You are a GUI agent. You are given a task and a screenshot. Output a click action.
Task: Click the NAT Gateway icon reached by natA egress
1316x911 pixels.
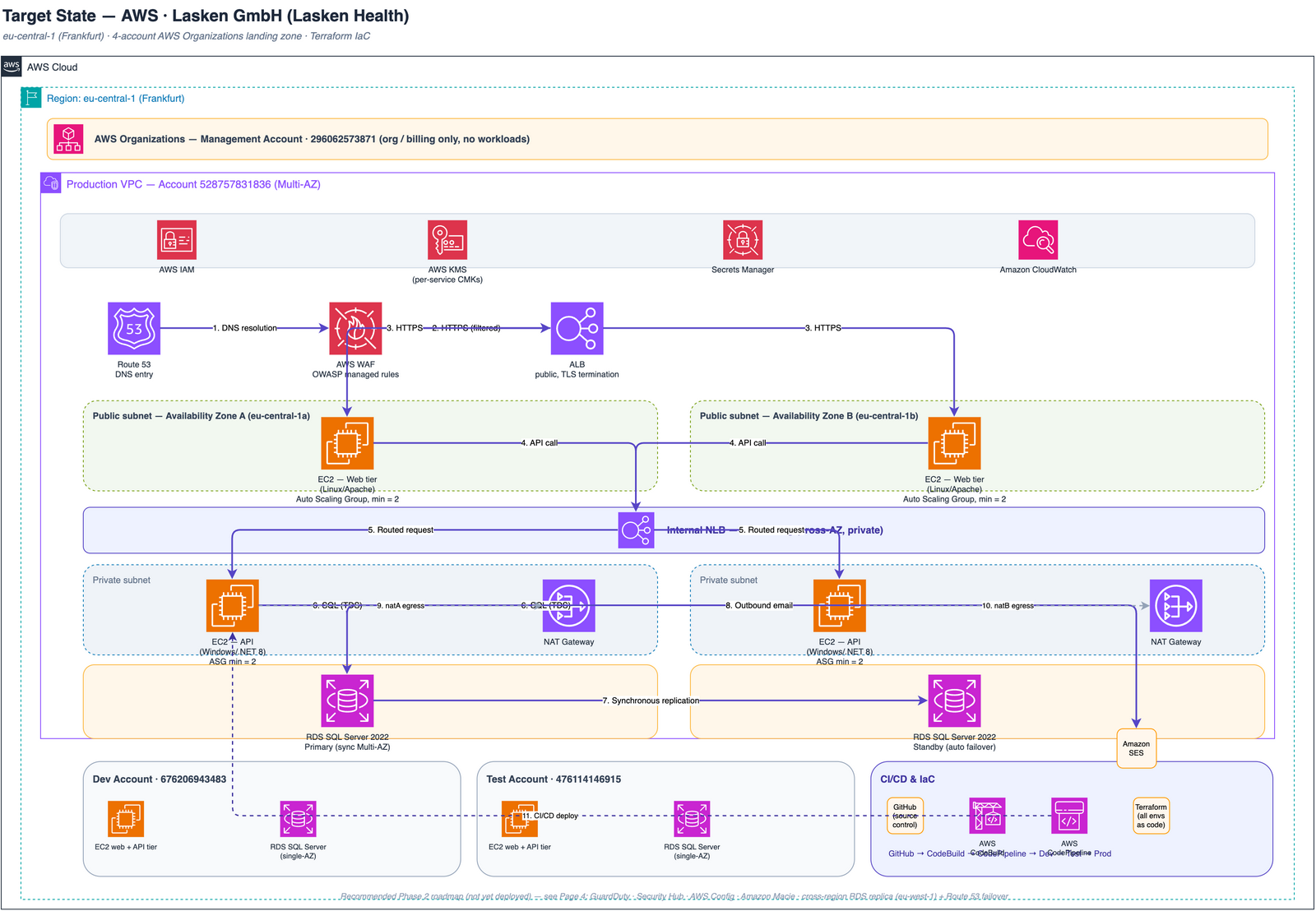[x=568, y=606]
